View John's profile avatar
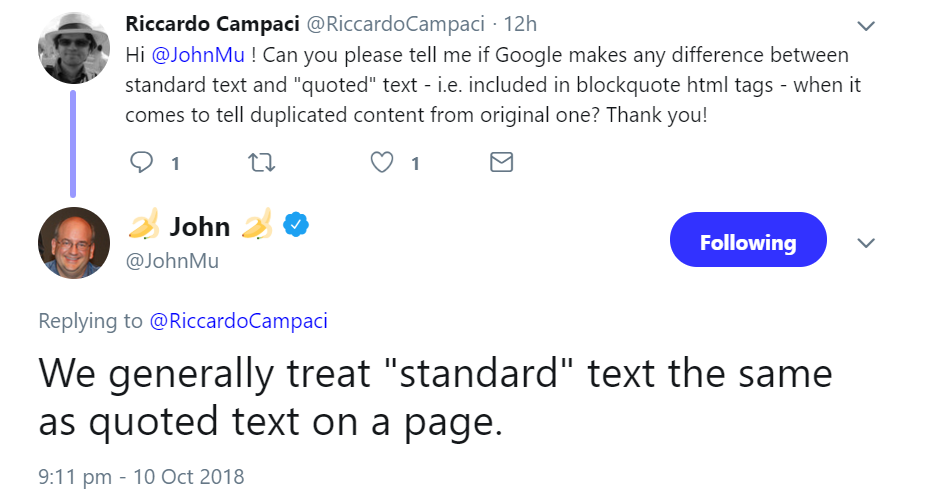Screen dimensions: 926x497 [73, 243]
